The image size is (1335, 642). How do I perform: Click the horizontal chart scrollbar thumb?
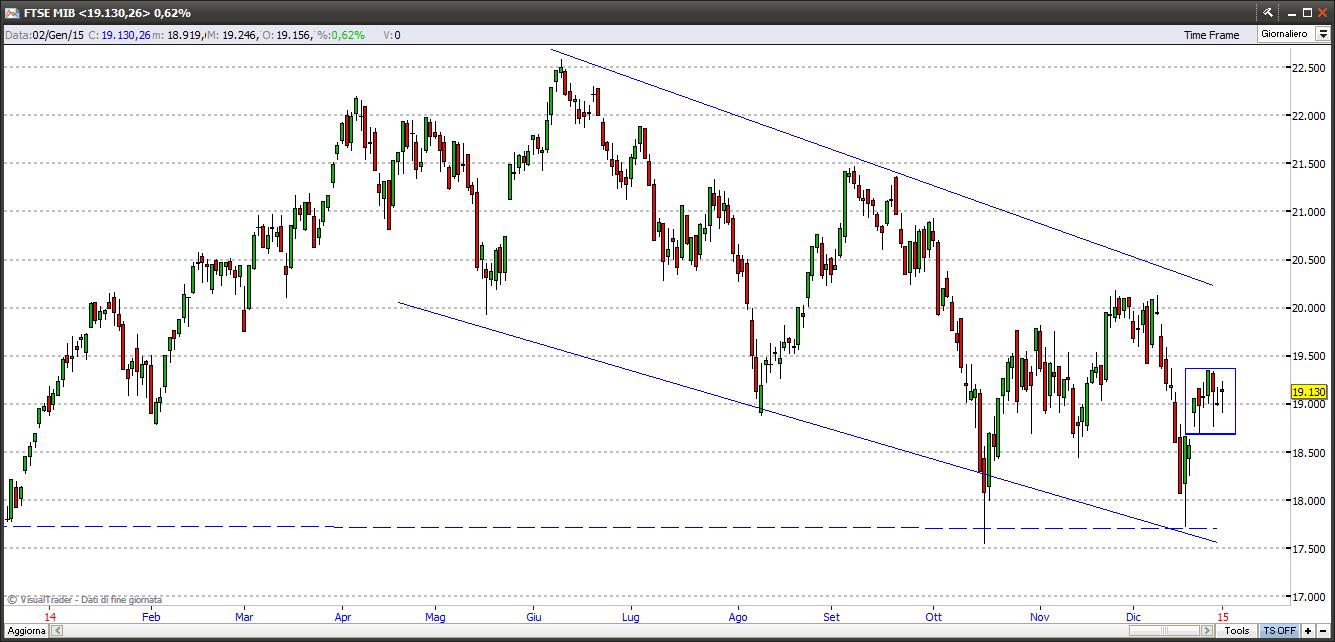(1164, 631)
